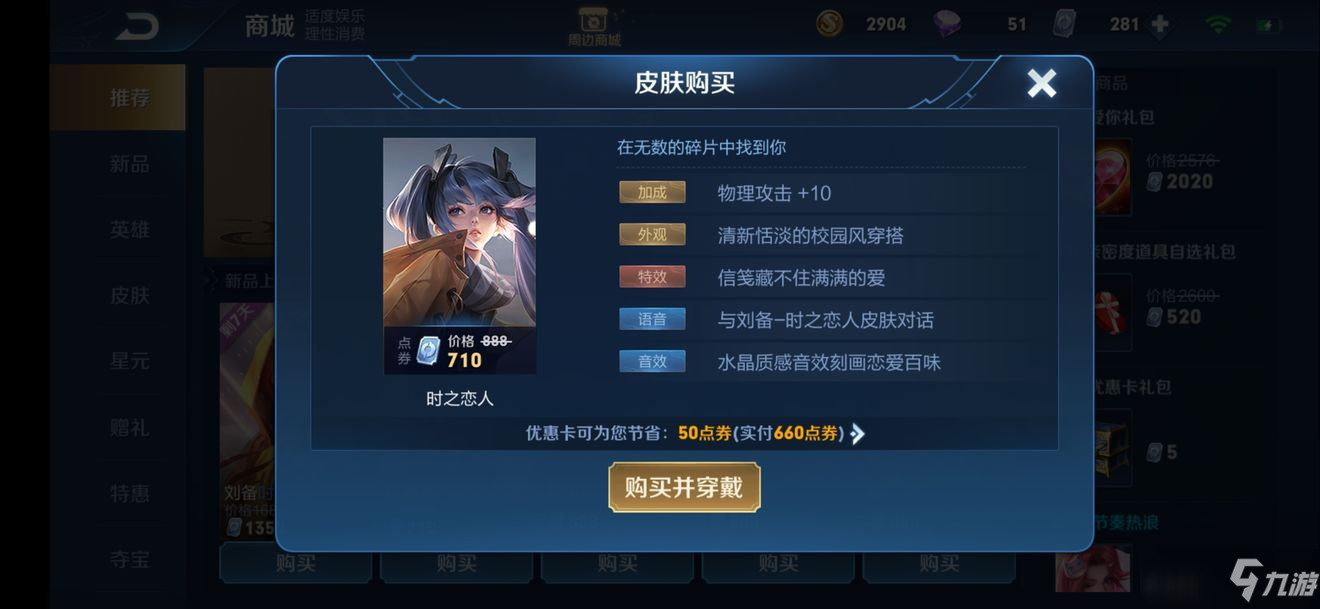Tap the 点券 voucher currency icon

pyautogui.click(x=1066, y=24)
